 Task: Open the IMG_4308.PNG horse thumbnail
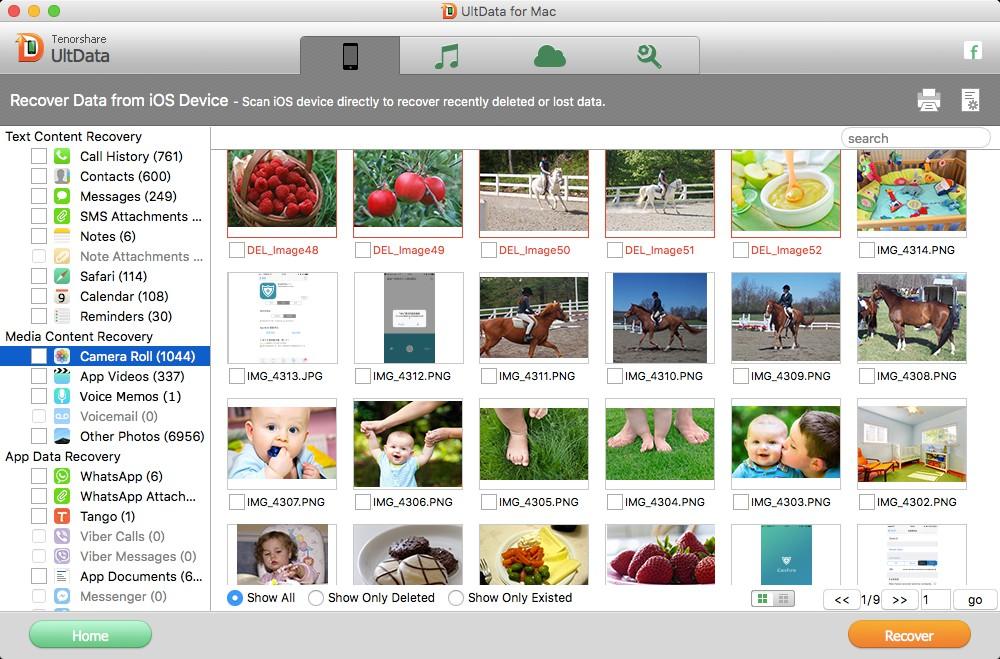point(912,318)
